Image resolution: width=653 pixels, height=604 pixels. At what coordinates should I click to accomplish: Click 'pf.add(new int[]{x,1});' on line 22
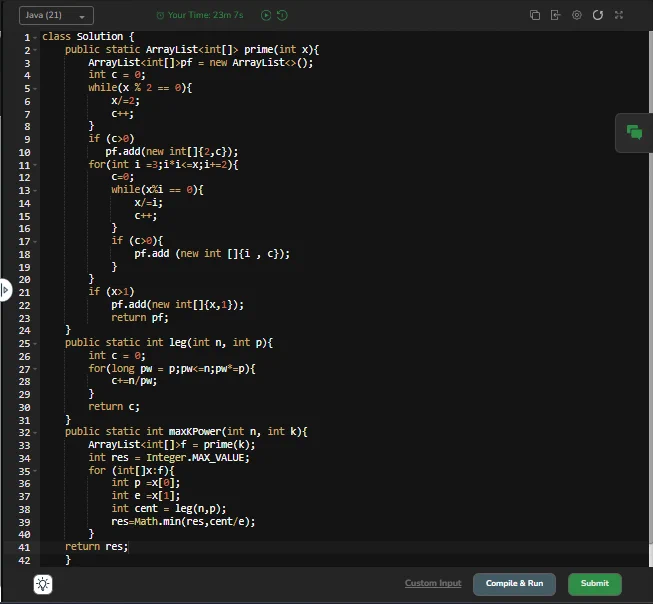pyautogui.click(x=177, y=305)
